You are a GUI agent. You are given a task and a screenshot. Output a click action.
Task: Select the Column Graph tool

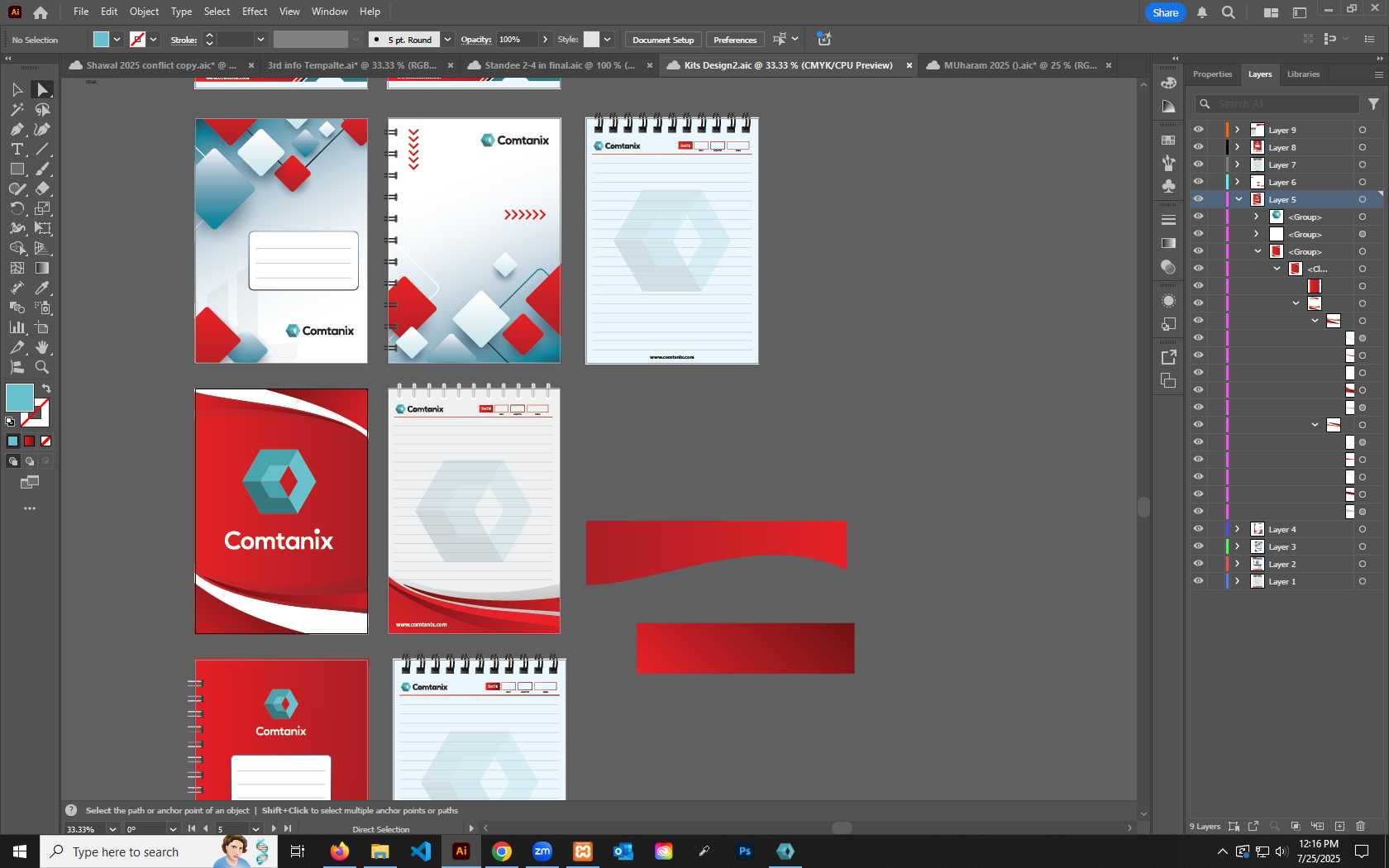pyautogui.click(x=17, y=327)
